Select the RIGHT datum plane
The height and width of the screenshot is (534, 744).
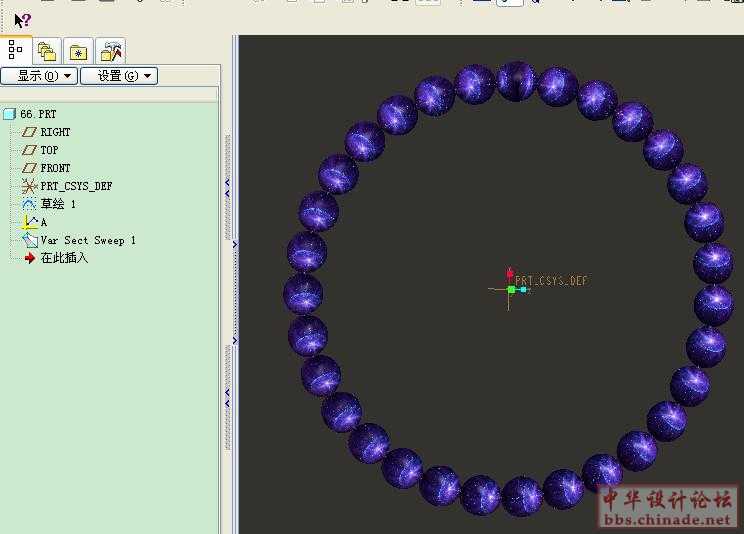(55, 132)
